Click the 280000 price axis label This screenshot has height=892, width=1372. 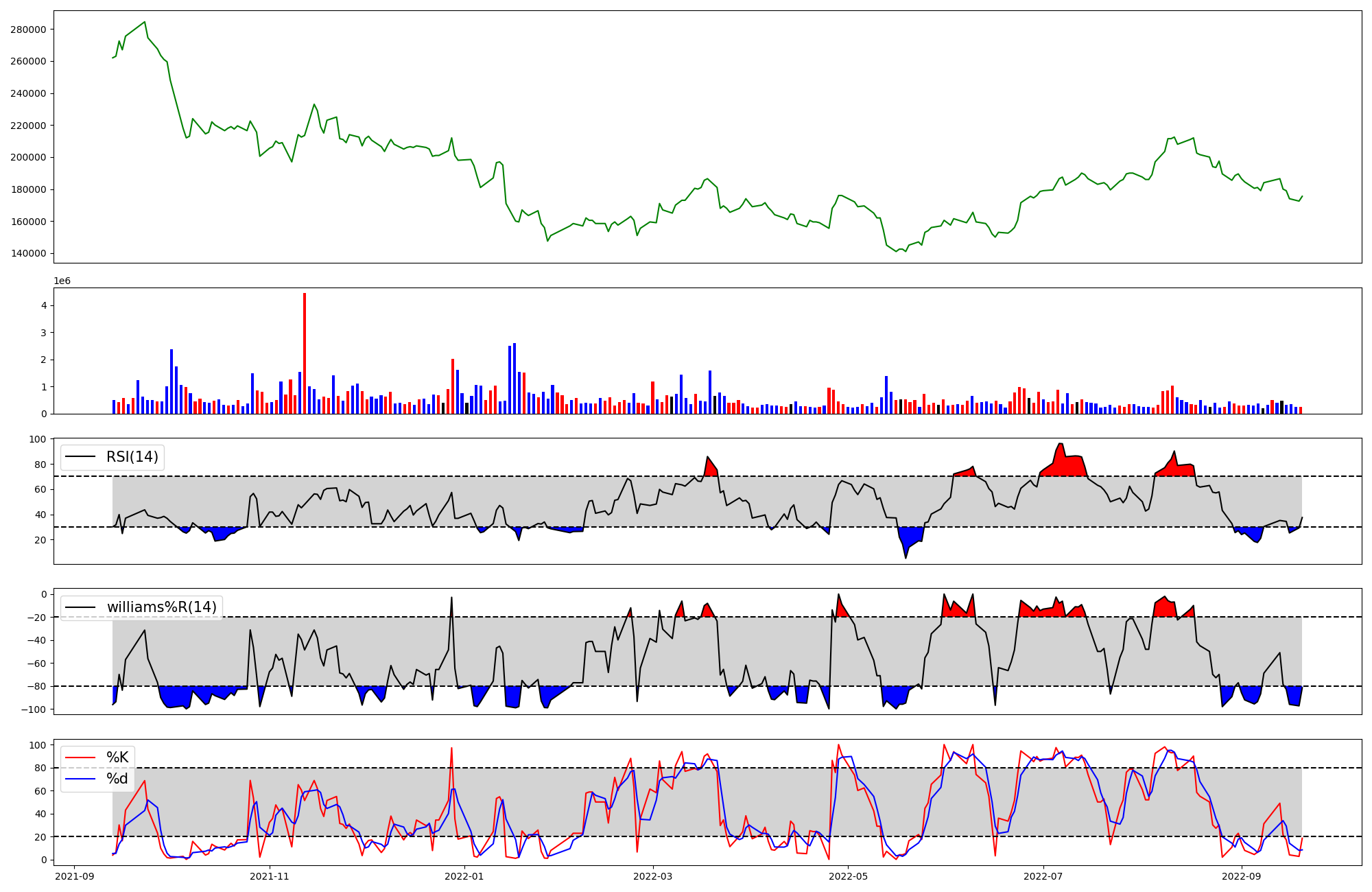click(29, 30)
